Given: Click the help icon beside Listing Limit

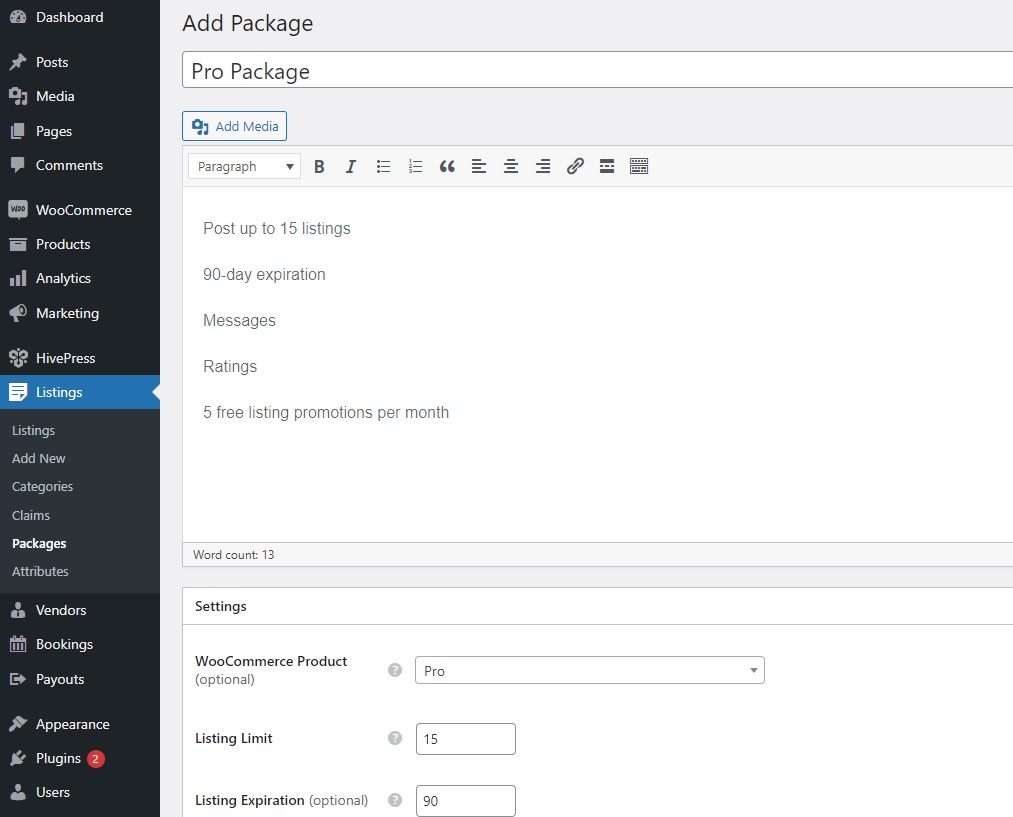Looking at the screenshot, I should 394,738.
